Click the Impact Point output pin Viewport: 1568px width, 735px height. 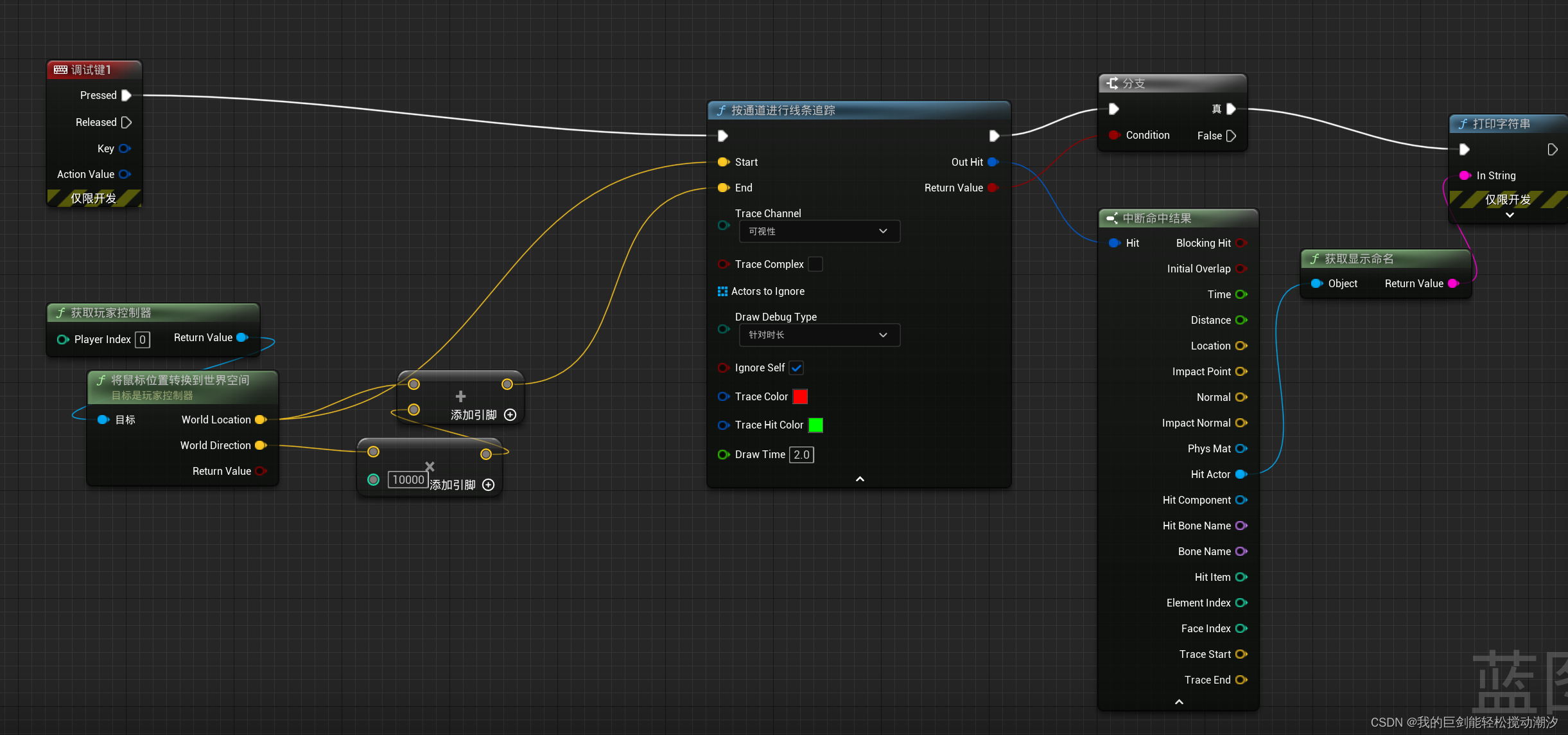click(x=1241, y=371)
